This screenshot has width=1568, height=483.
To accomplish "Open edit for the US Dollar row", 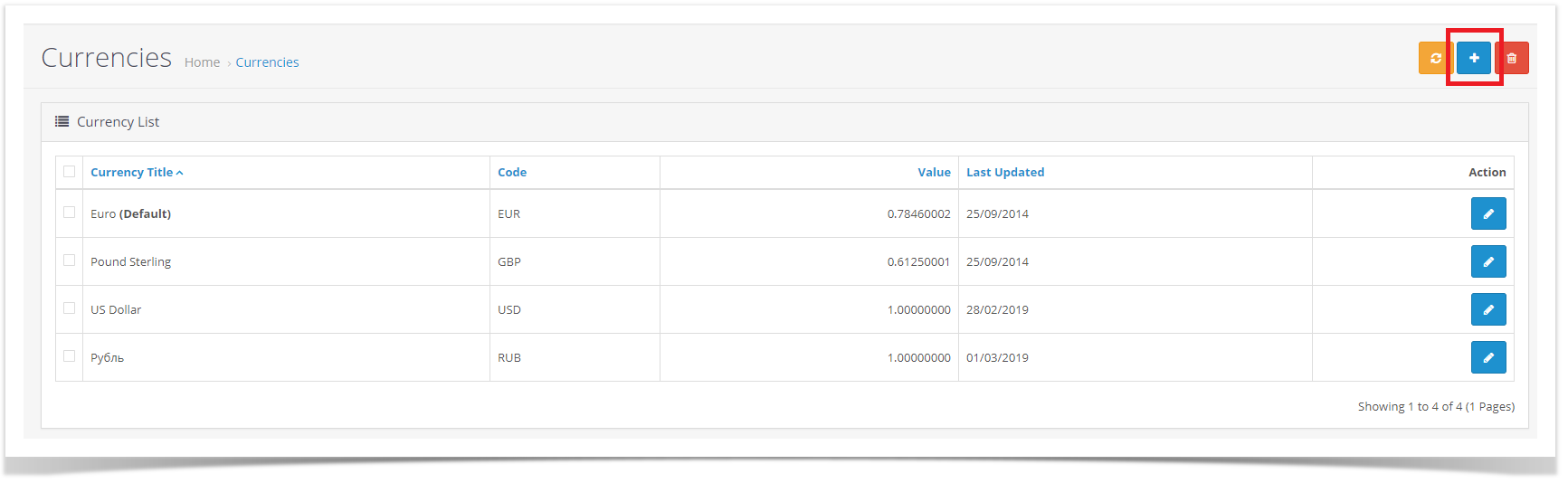I will point(1488,309).
